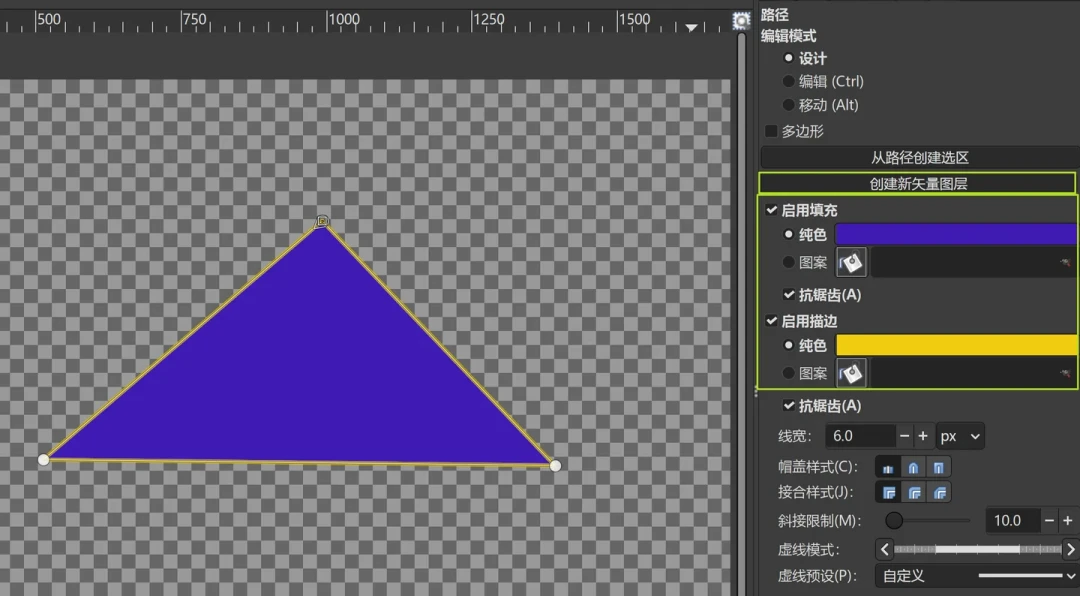Toggle 抗锯齿(A) under the stroke section
Viewport: 1080px width, 596px height.
[x=789, y=406]
